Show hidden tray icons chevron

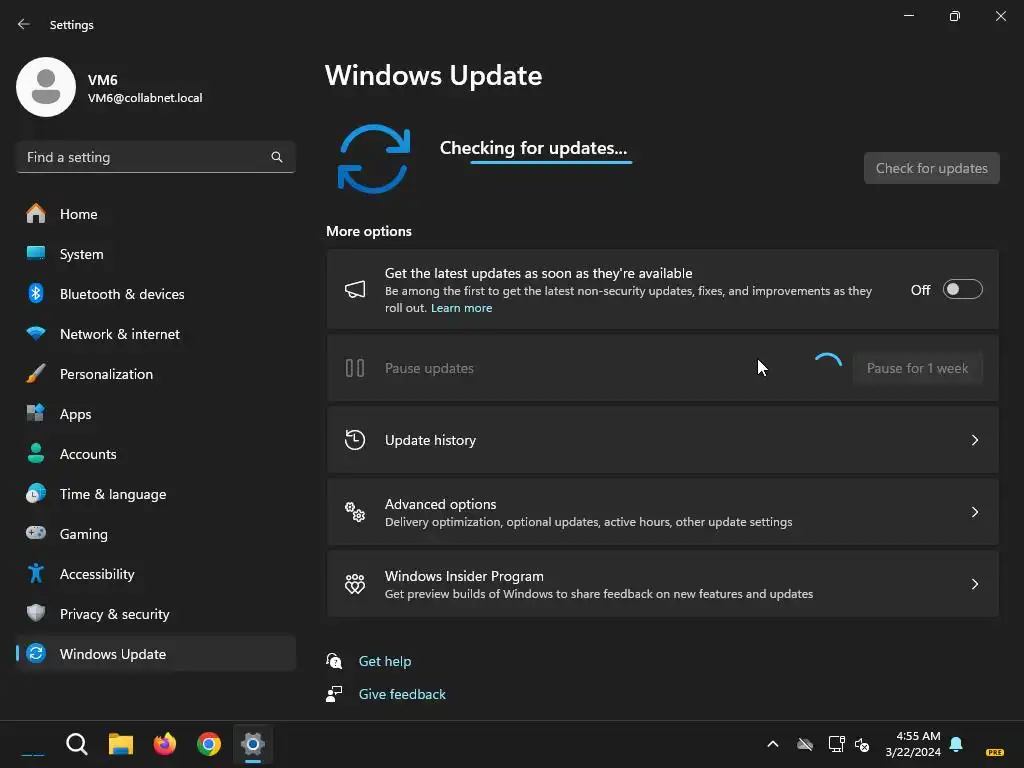[773, 744]
